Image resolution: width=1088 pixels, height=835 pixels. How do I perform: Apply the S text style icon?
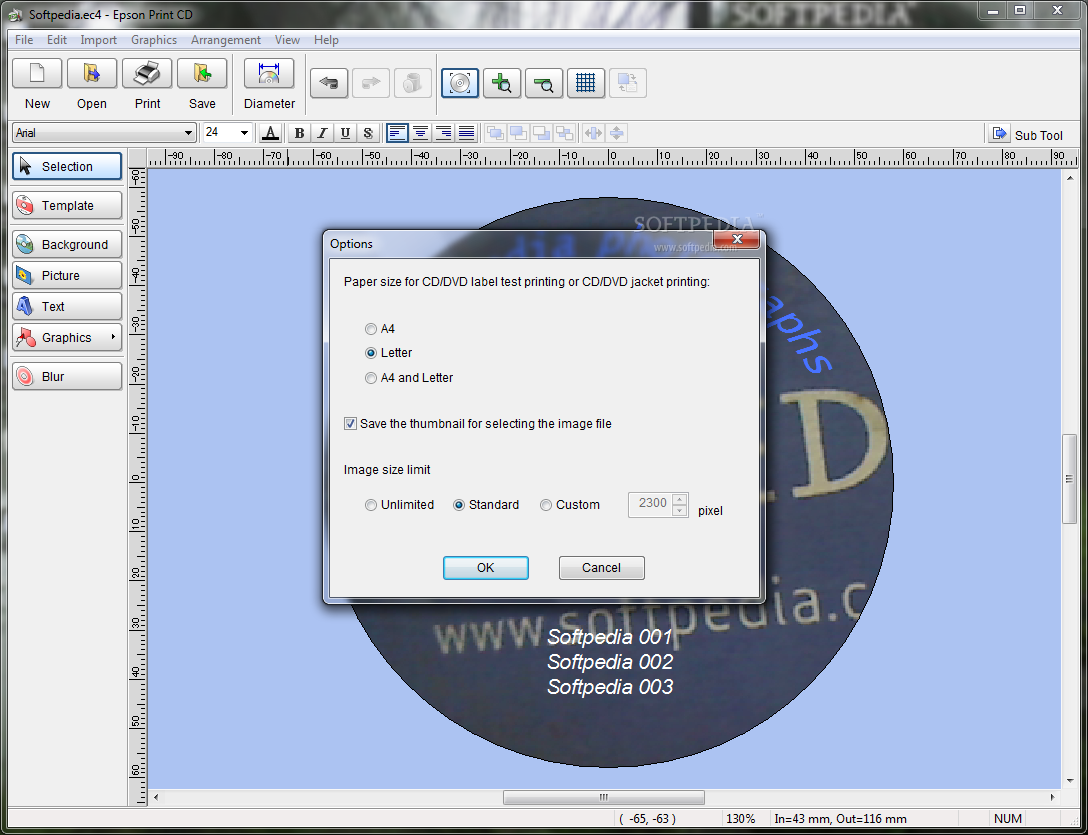click(368, 133)
